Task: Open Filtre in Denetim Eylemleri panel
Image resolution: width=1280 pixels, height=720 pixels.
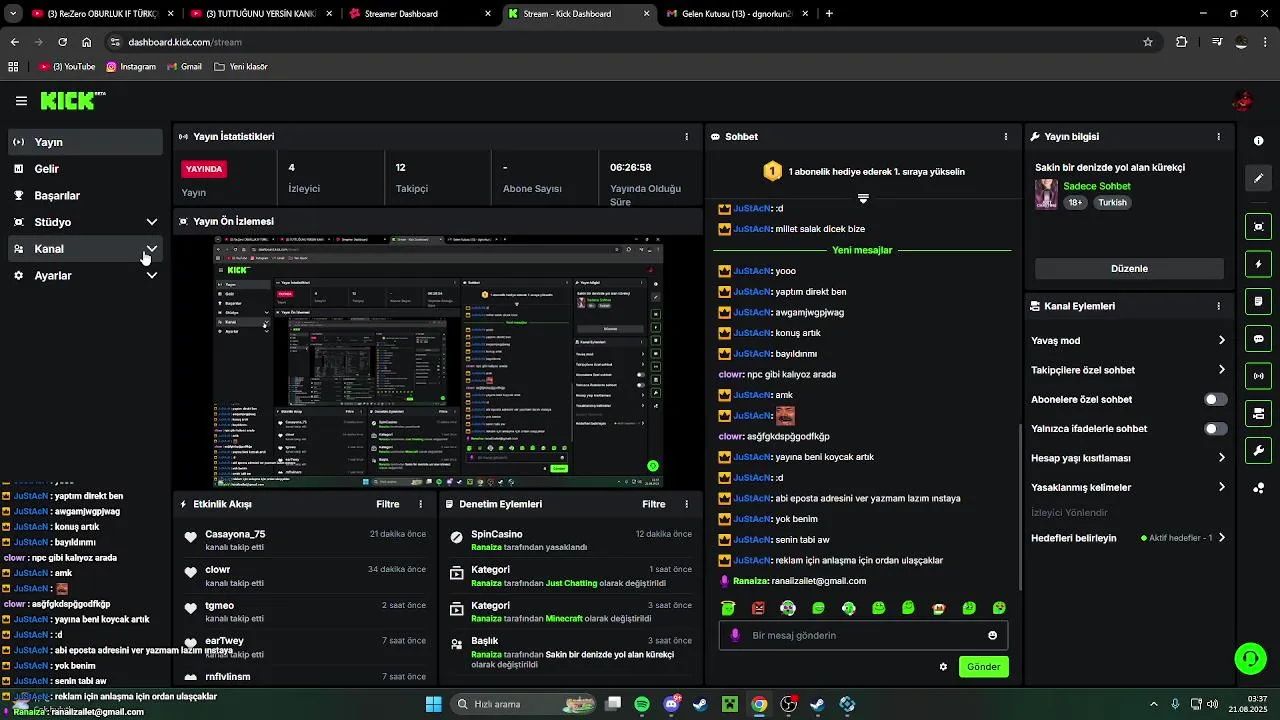Action: coord(654,504)
